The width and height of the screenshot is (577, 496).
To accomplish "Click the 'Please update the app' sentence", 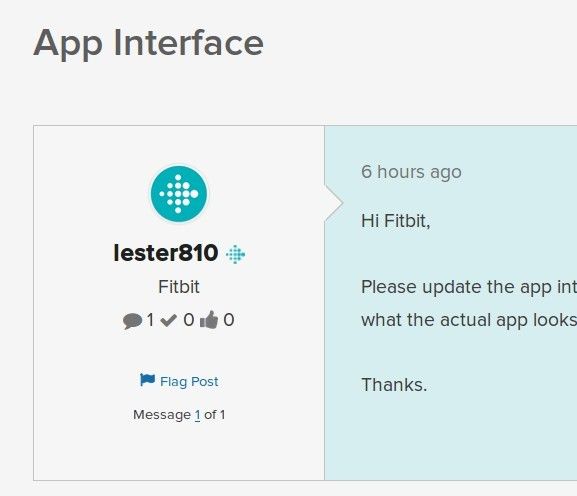I will pos(469,287).
